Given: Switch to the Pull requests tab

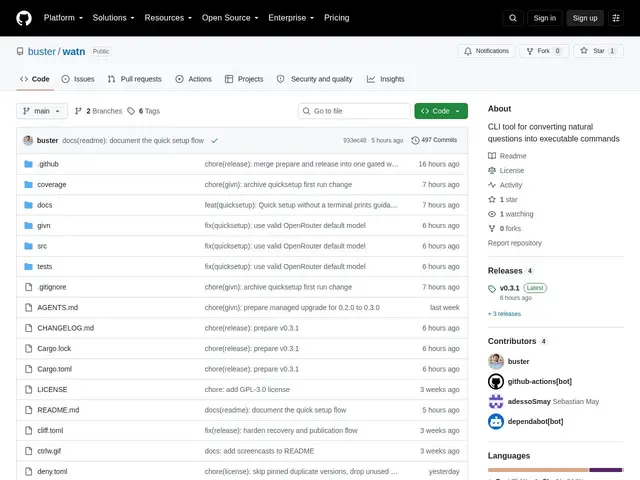Looking at the screenshot, I should [x=135, y=79].
